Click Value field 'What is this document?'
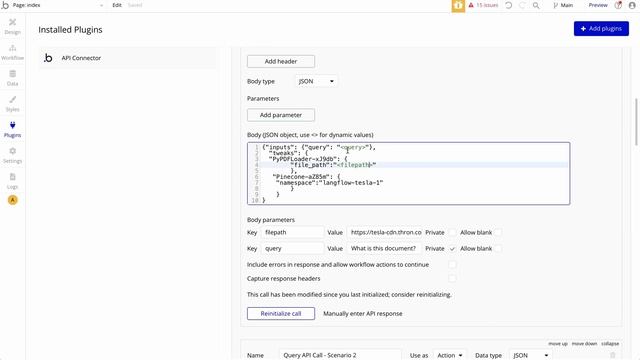The image size is (640, 360). tap(385, 249)
